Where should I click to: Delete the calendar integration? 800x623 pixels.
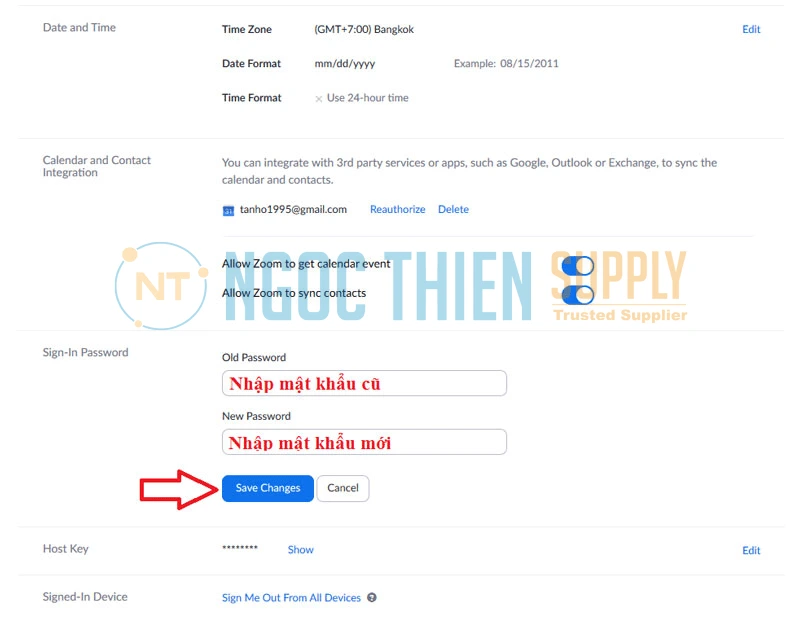(x=453, y=209)
